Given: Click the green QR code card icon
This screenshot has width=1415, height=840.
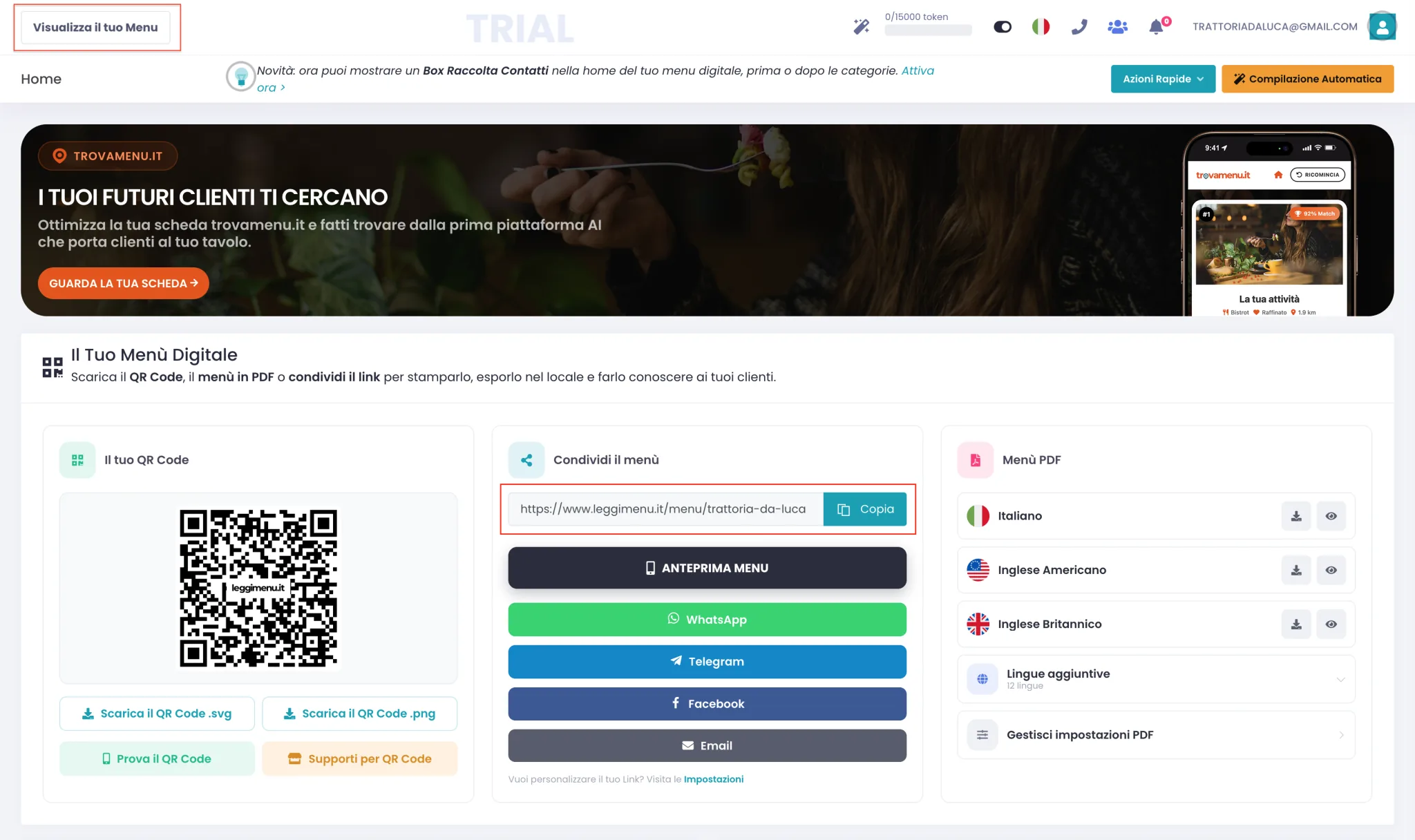Looking at the screenshot, I should click(77, 460).
